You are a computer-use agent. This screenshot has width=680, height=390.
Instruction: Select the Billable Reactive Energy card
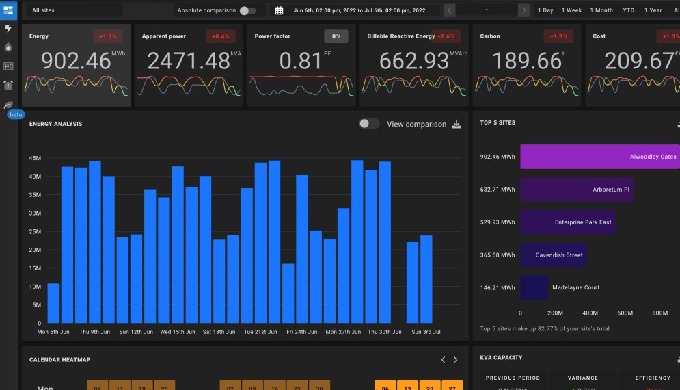[414, 66]
